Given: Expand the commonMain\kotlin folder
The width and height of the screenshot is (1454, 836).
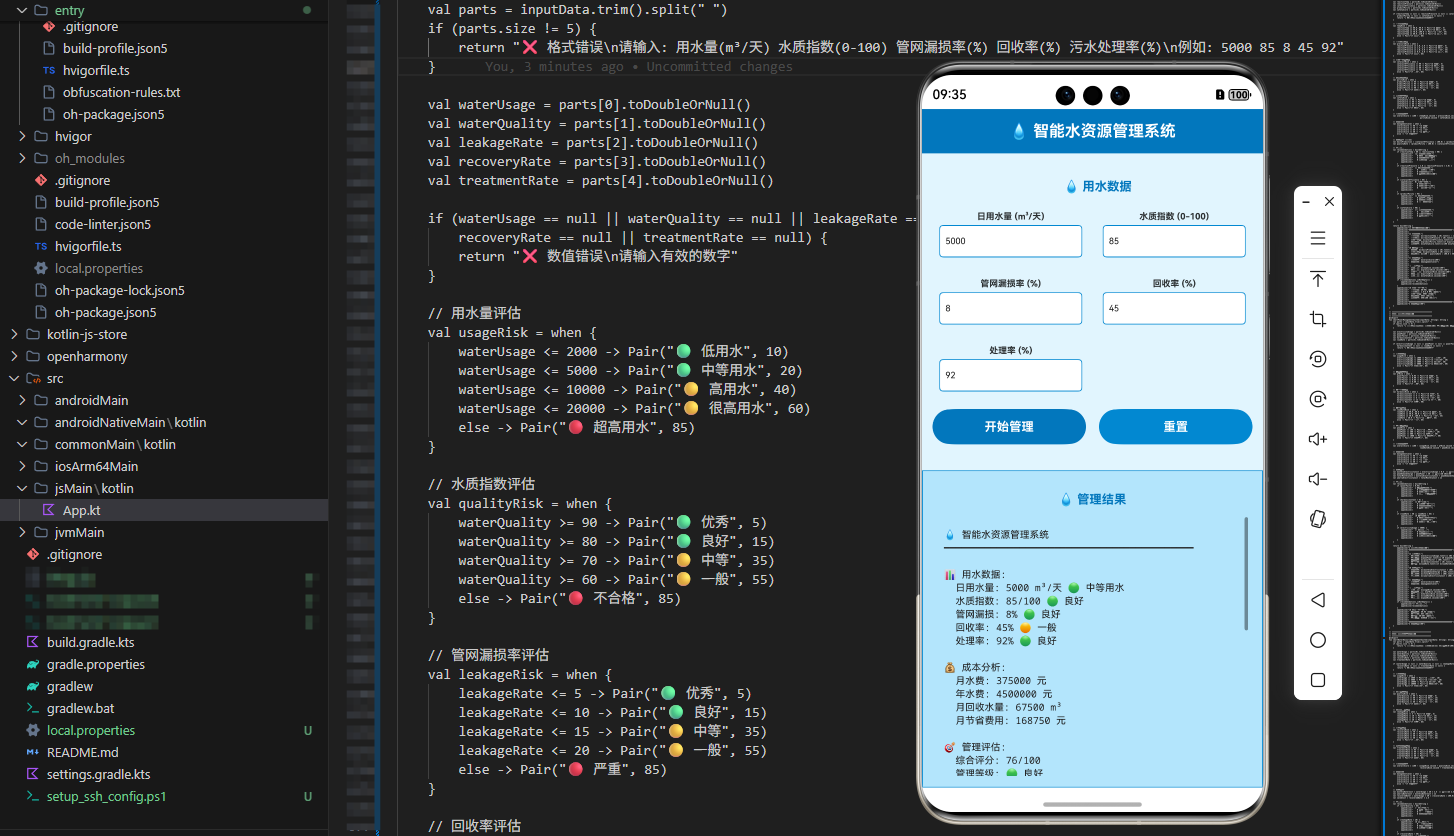Looking at the screenshot, I should (x=22, y=444).
